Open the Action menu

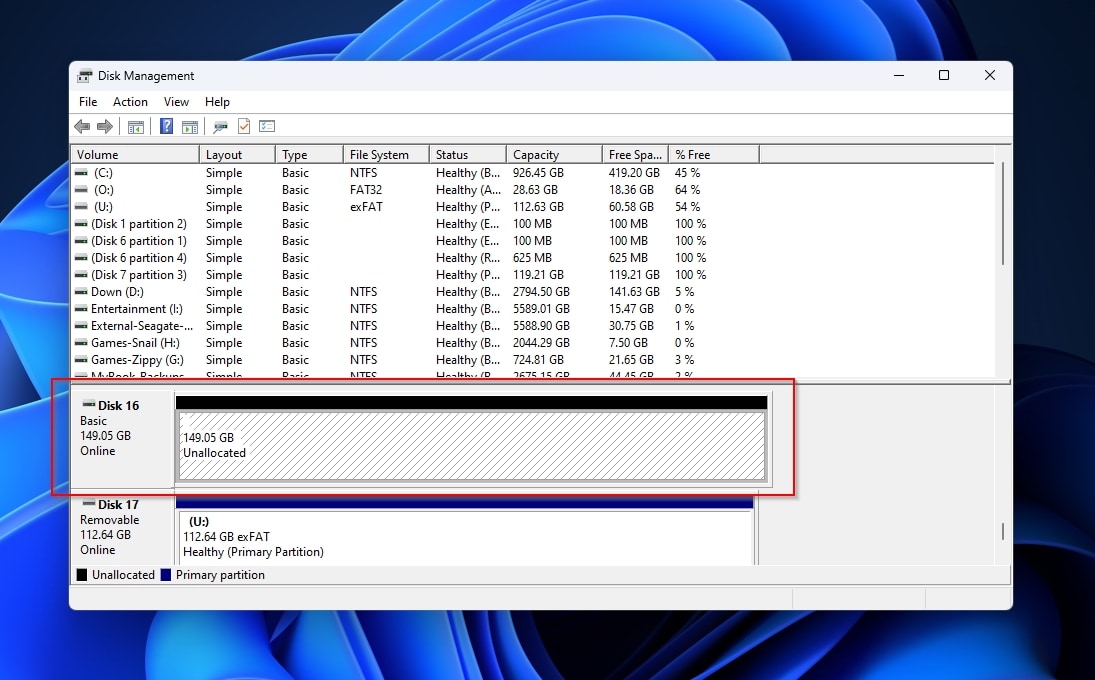point(130,102)
